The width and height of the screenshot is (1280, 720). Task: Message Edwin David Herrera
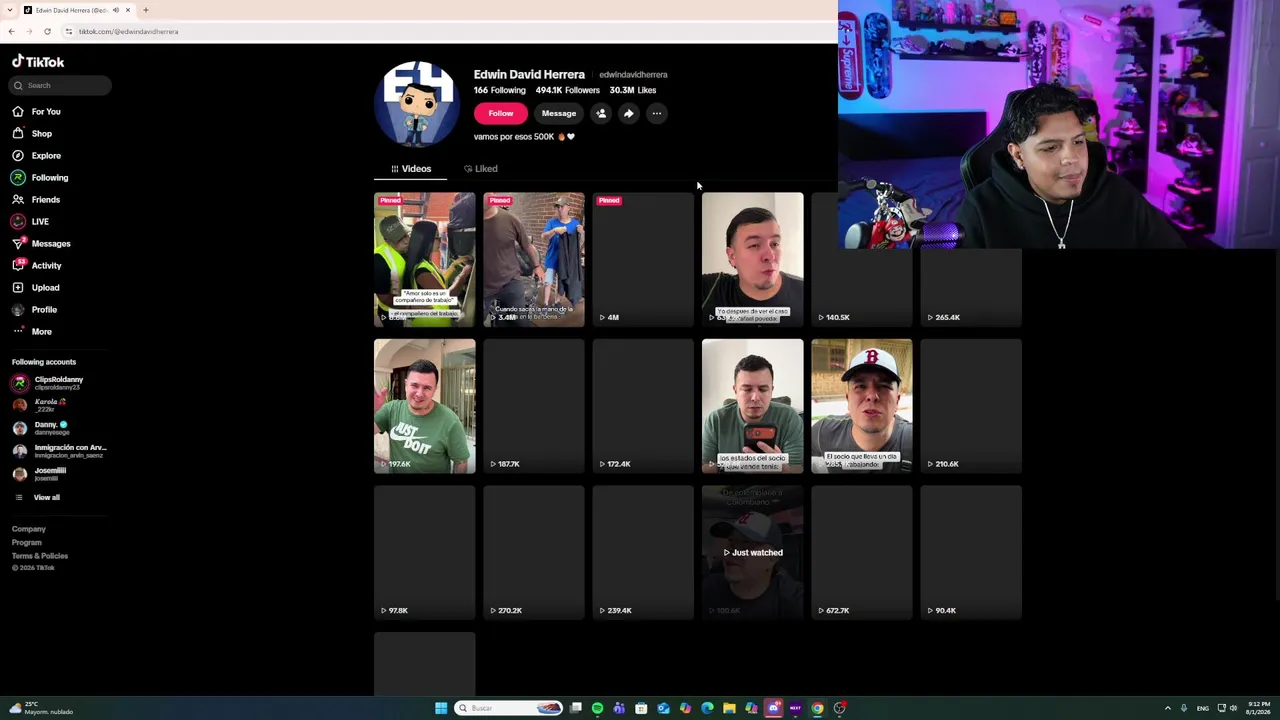[559, 113]
